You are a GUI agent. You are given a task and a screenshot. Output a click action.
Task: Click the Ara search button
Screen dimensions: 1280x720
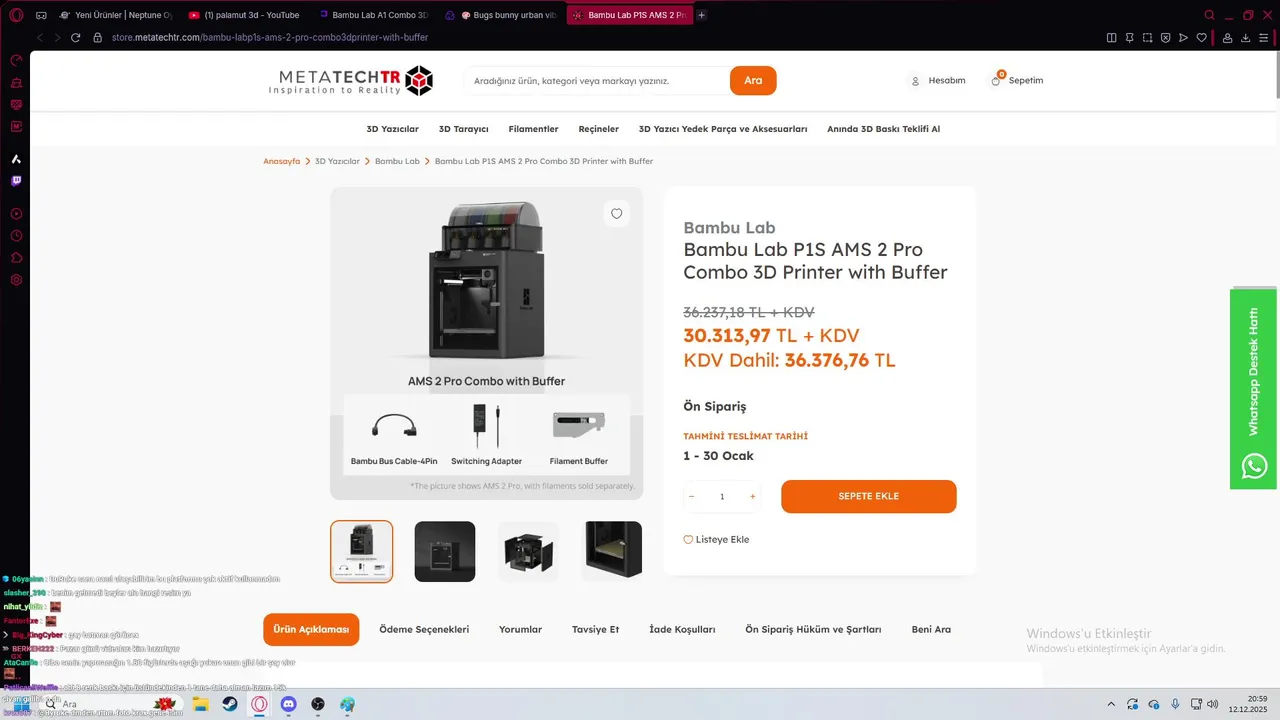click(x=753, y=80)
